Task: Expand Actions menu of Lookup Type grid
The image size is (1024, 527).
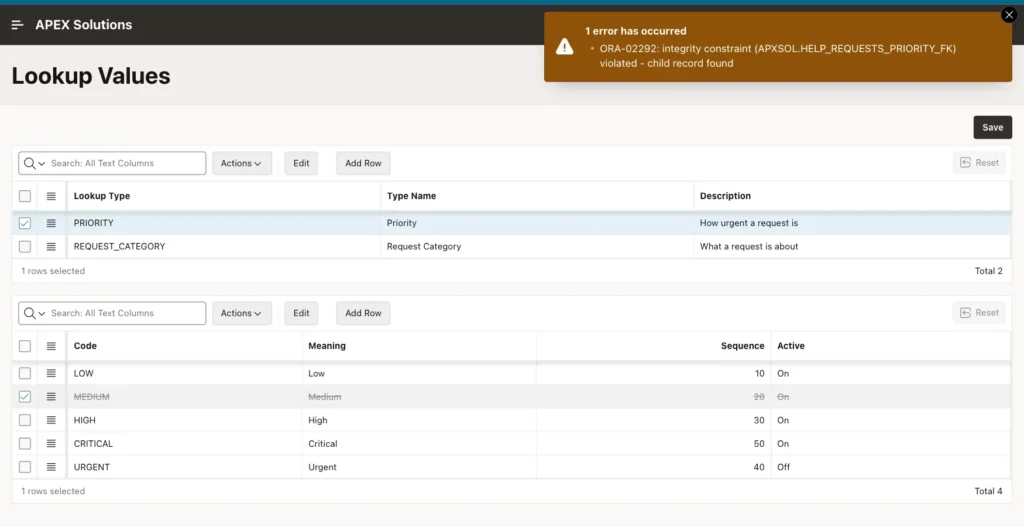Action: pyautogui.click(x=241, y=163)
